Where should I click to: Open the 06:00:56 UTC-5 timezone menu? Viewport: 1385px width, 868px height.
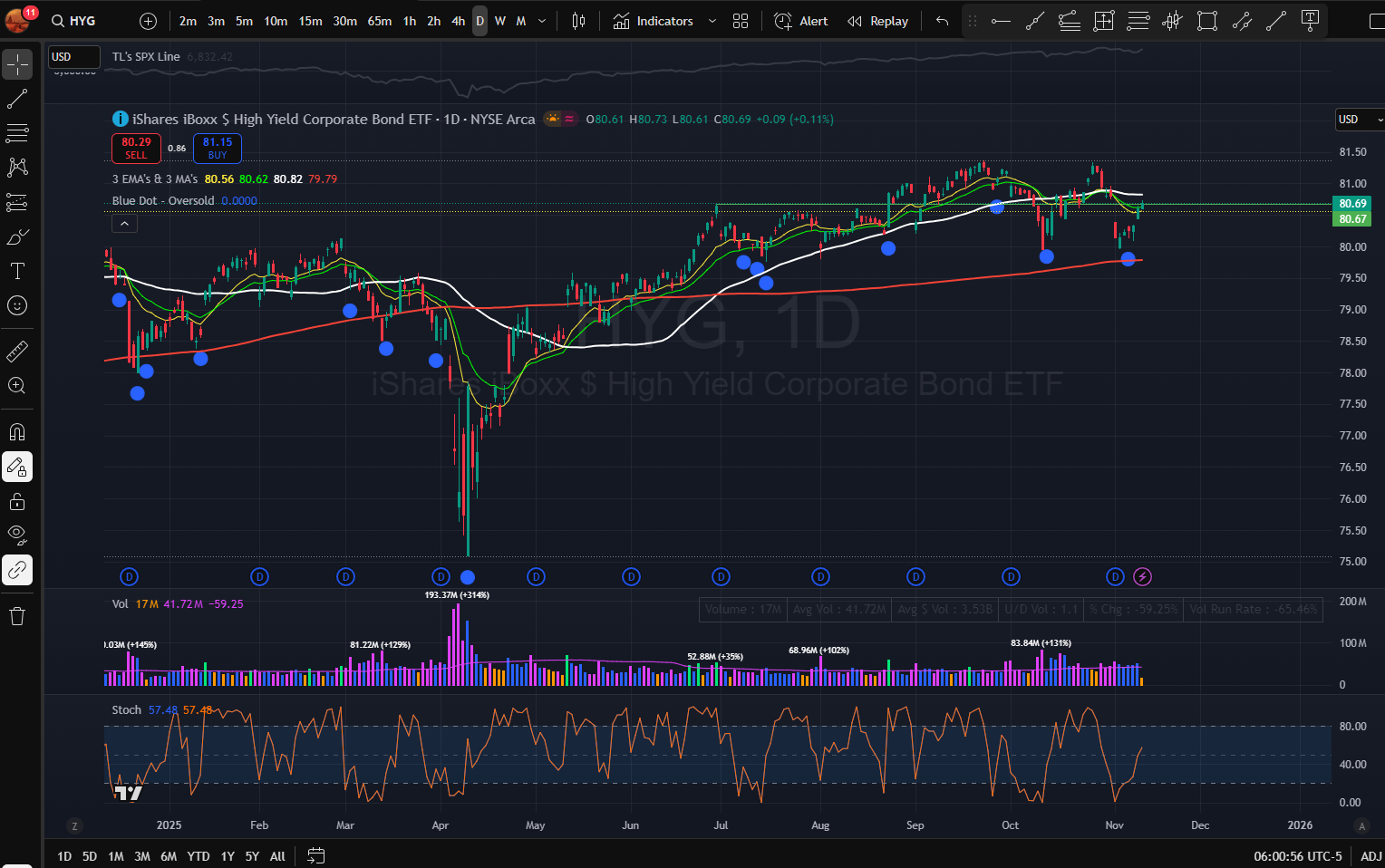[x=1297, y=855]
